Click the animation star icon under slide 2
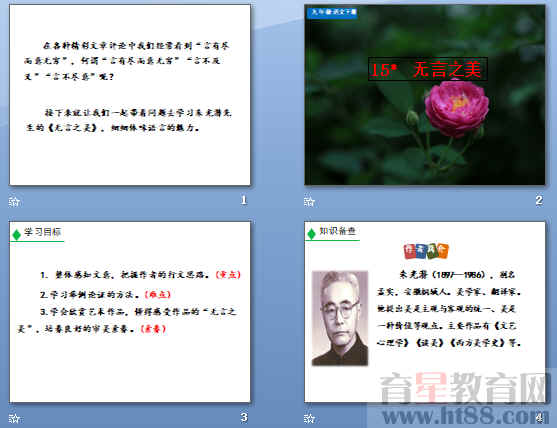Viewport: 557px width, 428px height. point(309,201)
